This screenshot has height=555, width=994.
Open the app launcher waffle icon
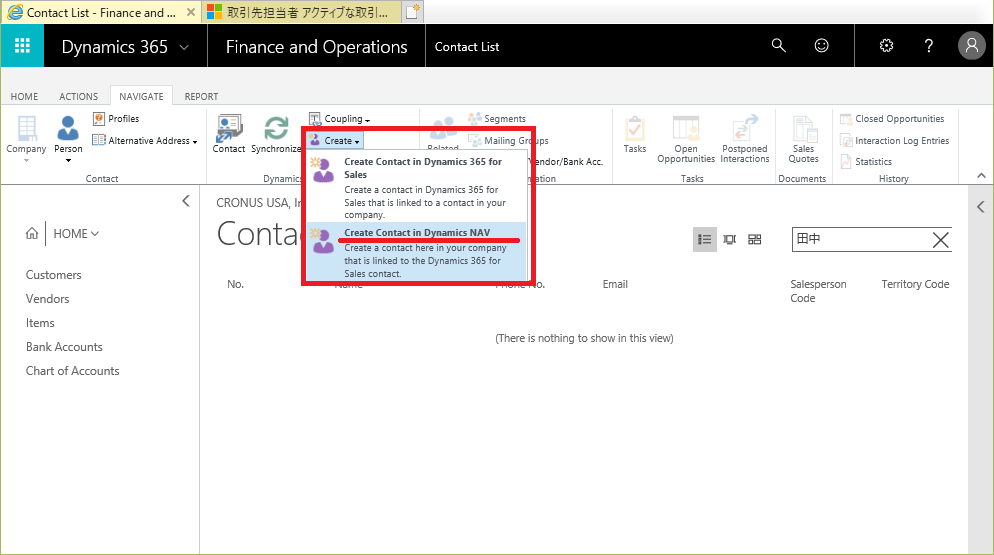point(22,46)
